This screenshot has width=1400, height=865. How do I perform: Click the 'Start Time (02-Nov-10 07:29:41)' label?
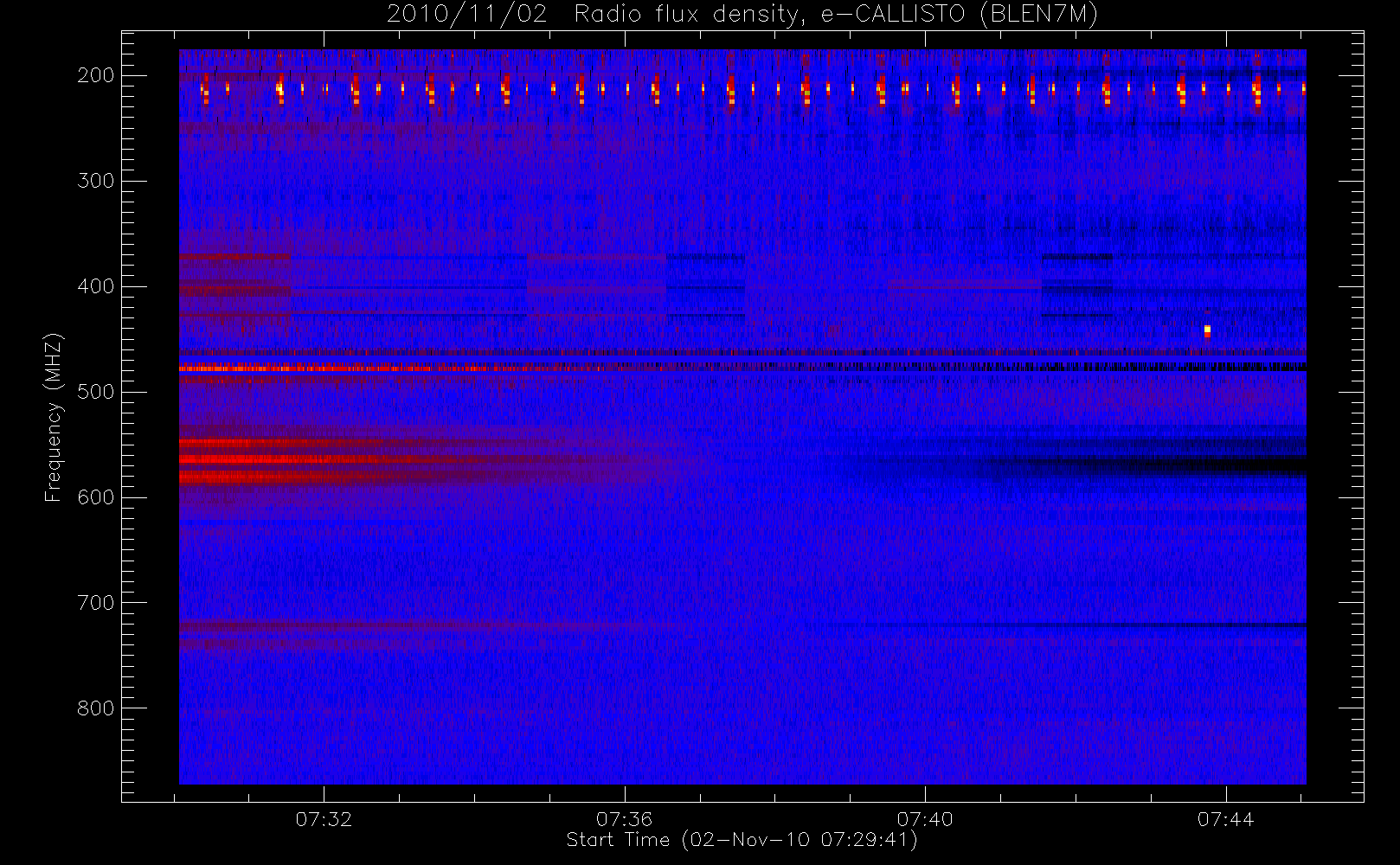(x=742, y=840)
